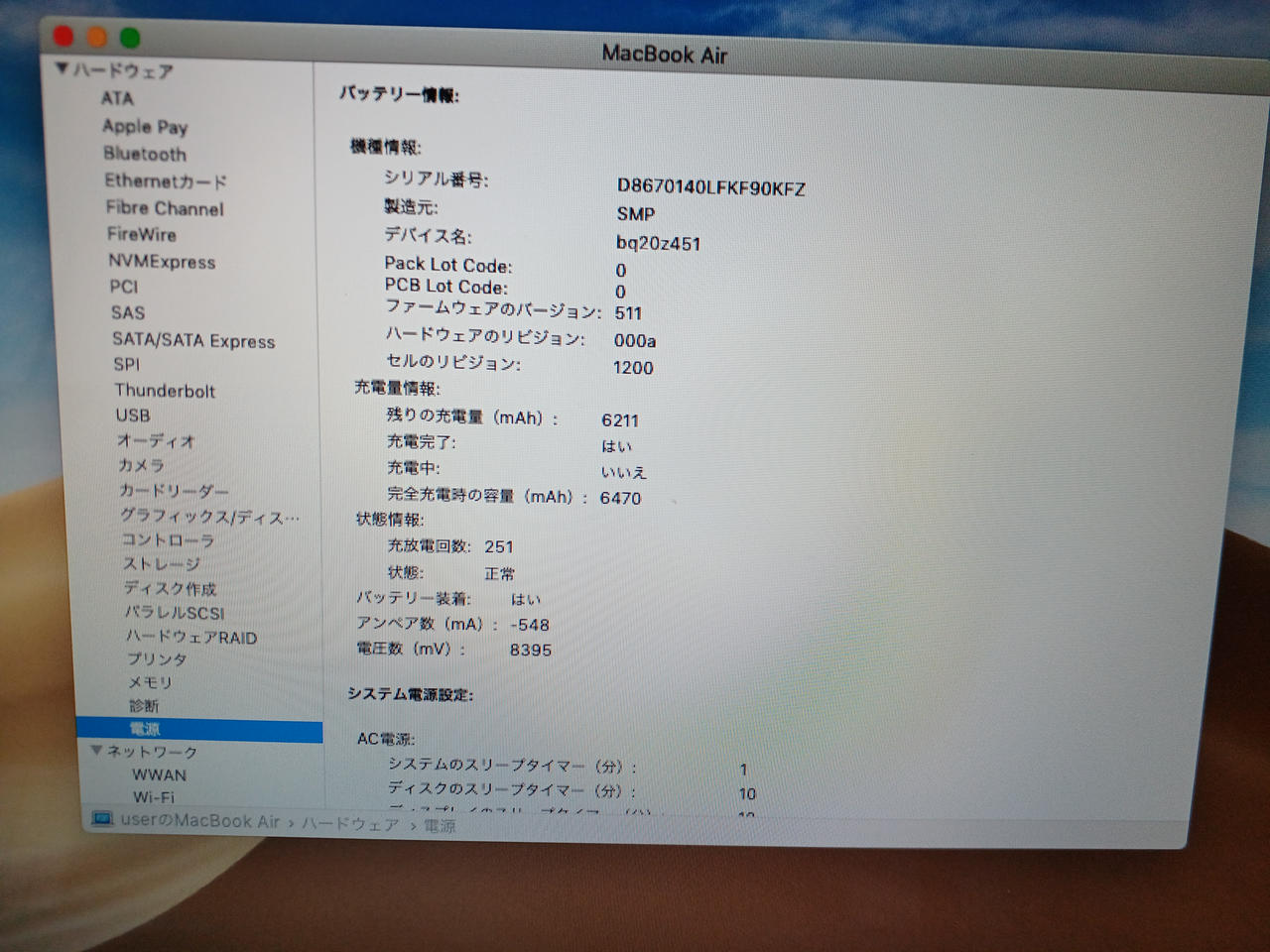Click userのMacBook Air in the path bar
The height and width of the screenshot is (952, 1270).
[x=200, y=821]
